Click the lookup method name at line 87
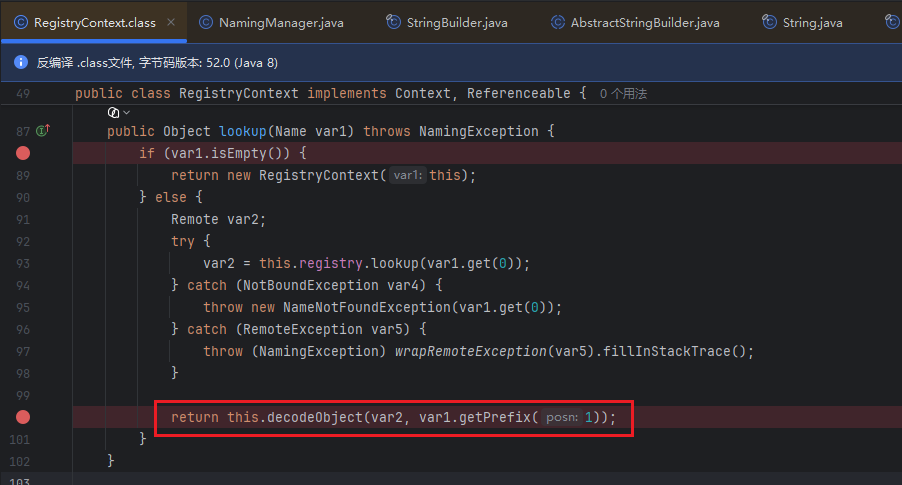 pyautogui.click(x=243, y=132)
